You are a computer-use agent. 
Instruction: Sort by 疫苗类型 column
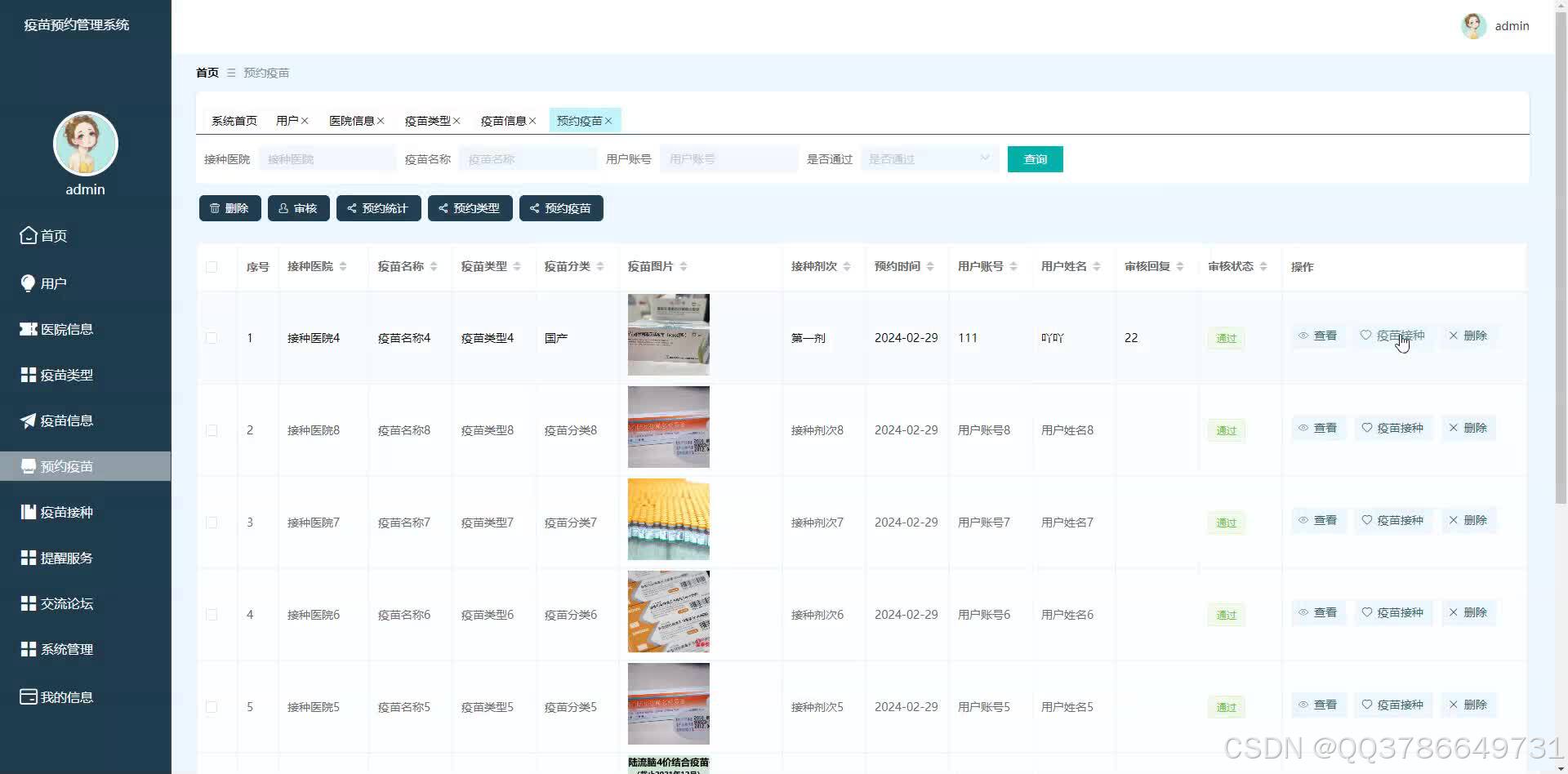(x=517, y=267)
